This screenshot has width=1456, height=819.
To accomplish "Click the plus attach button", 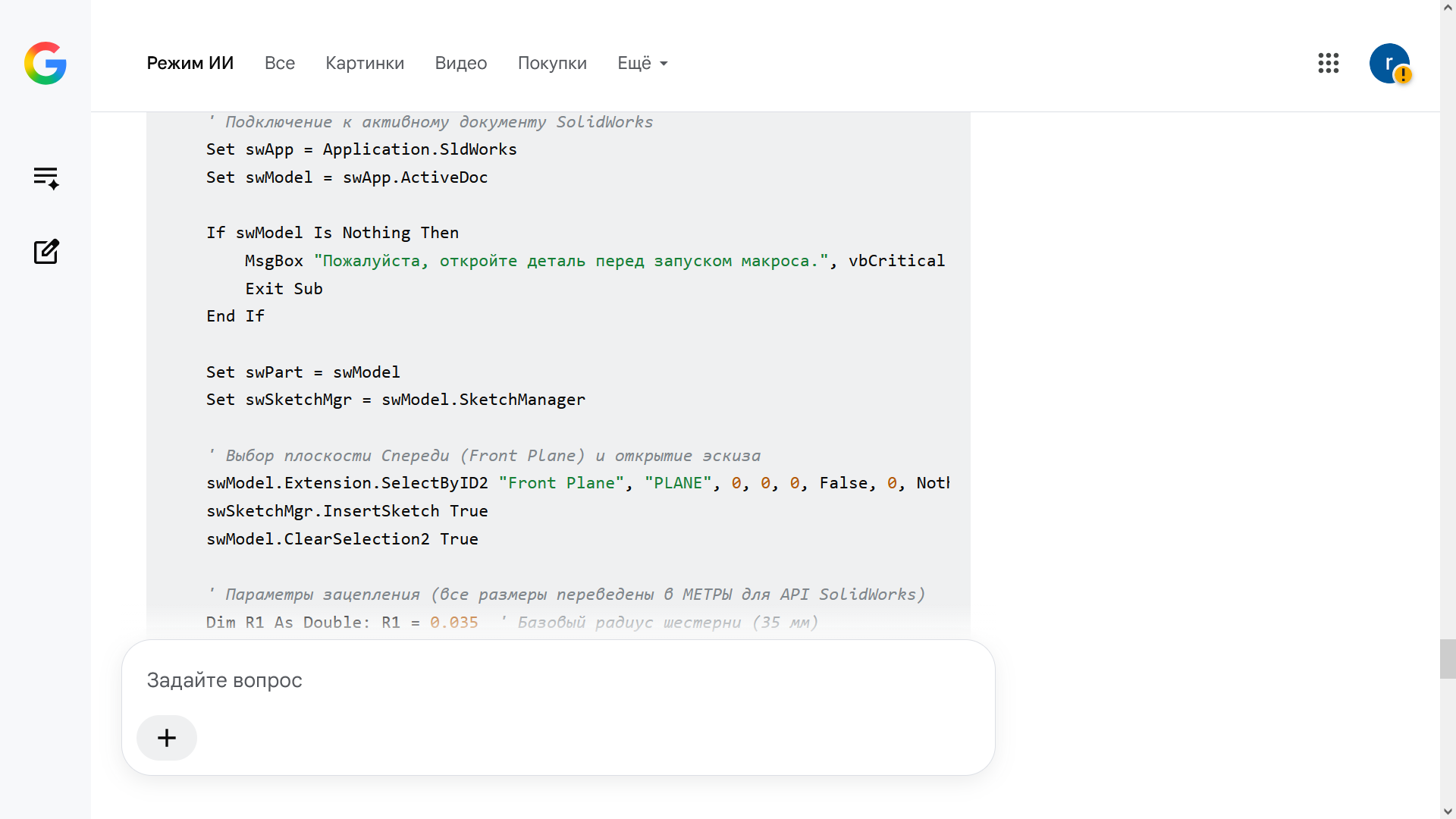I will [x=167, y=738].
